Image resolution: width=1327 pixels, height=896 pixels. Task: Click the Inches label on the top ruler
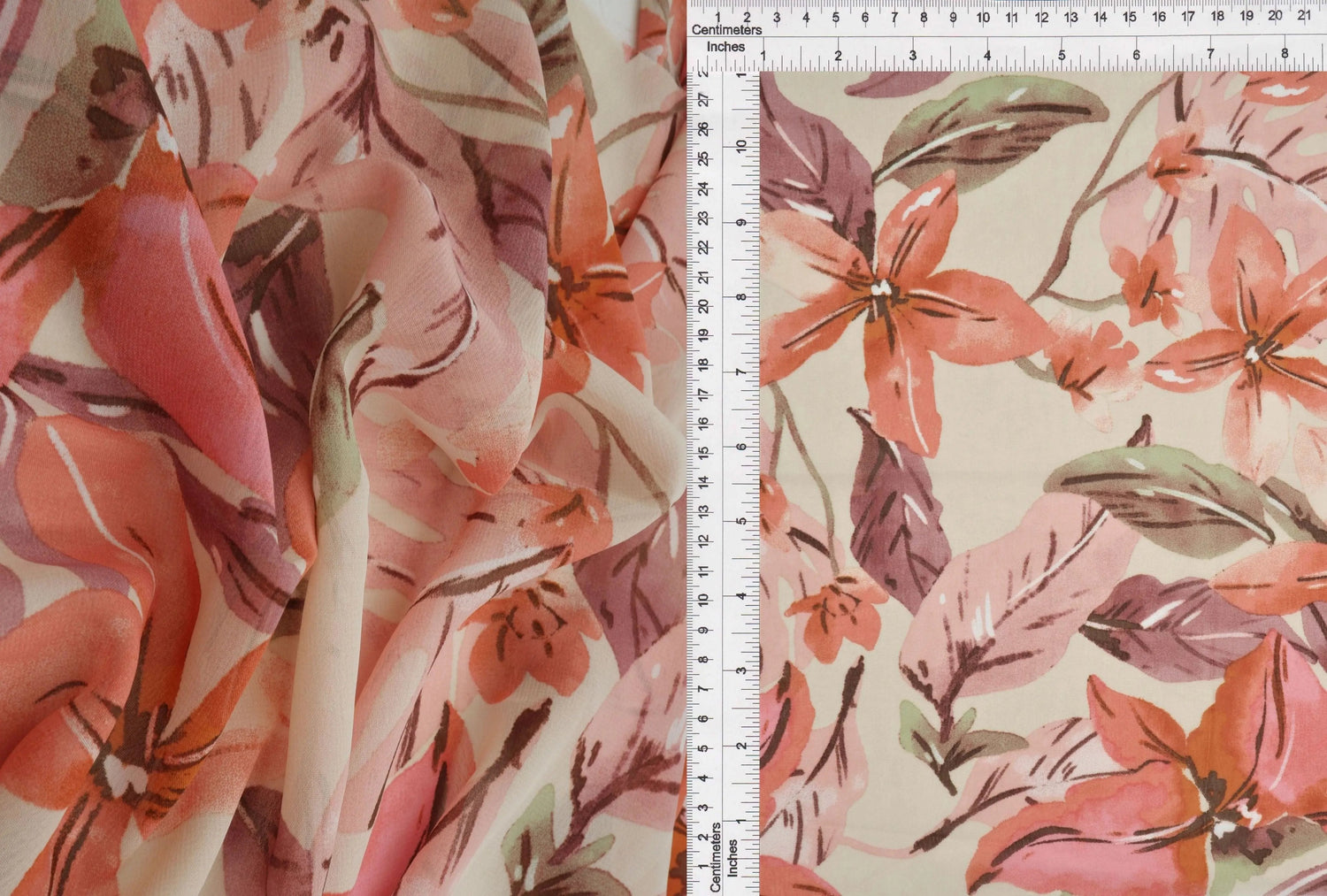click(x=725, y=46)
